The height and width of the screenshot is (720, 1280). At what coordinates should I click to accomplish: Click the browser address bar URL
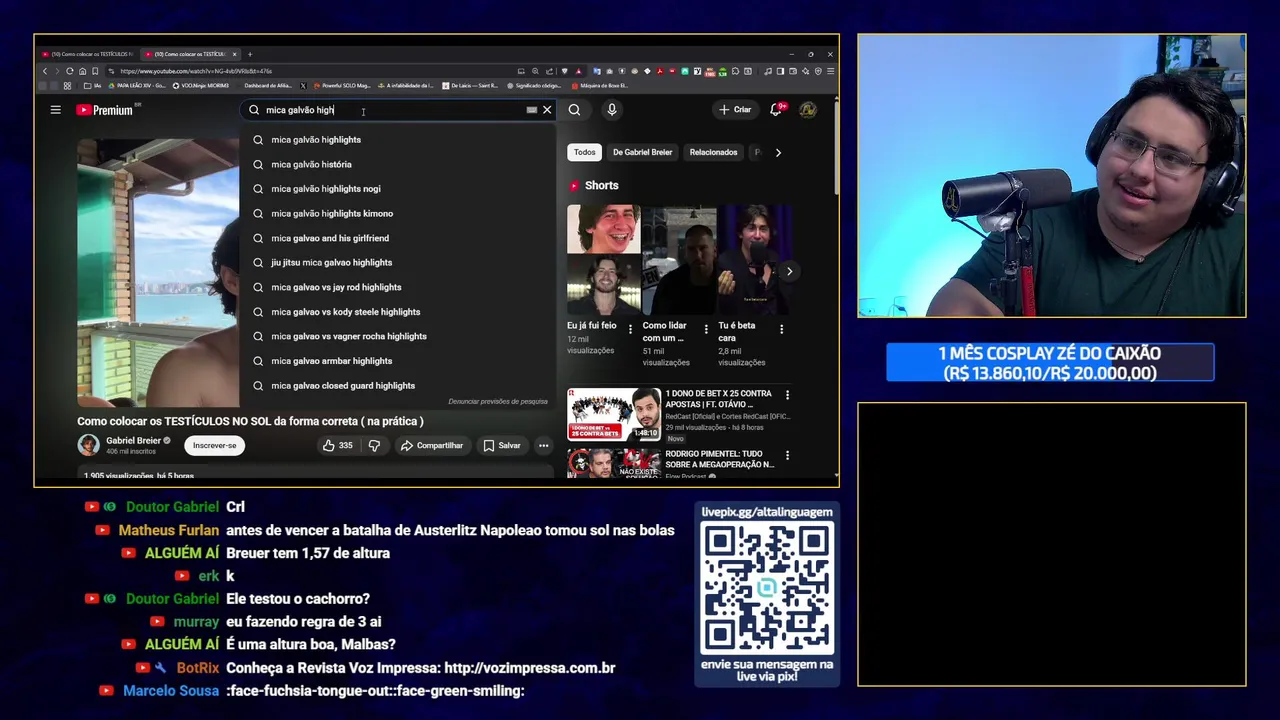[x=196, y=71]
